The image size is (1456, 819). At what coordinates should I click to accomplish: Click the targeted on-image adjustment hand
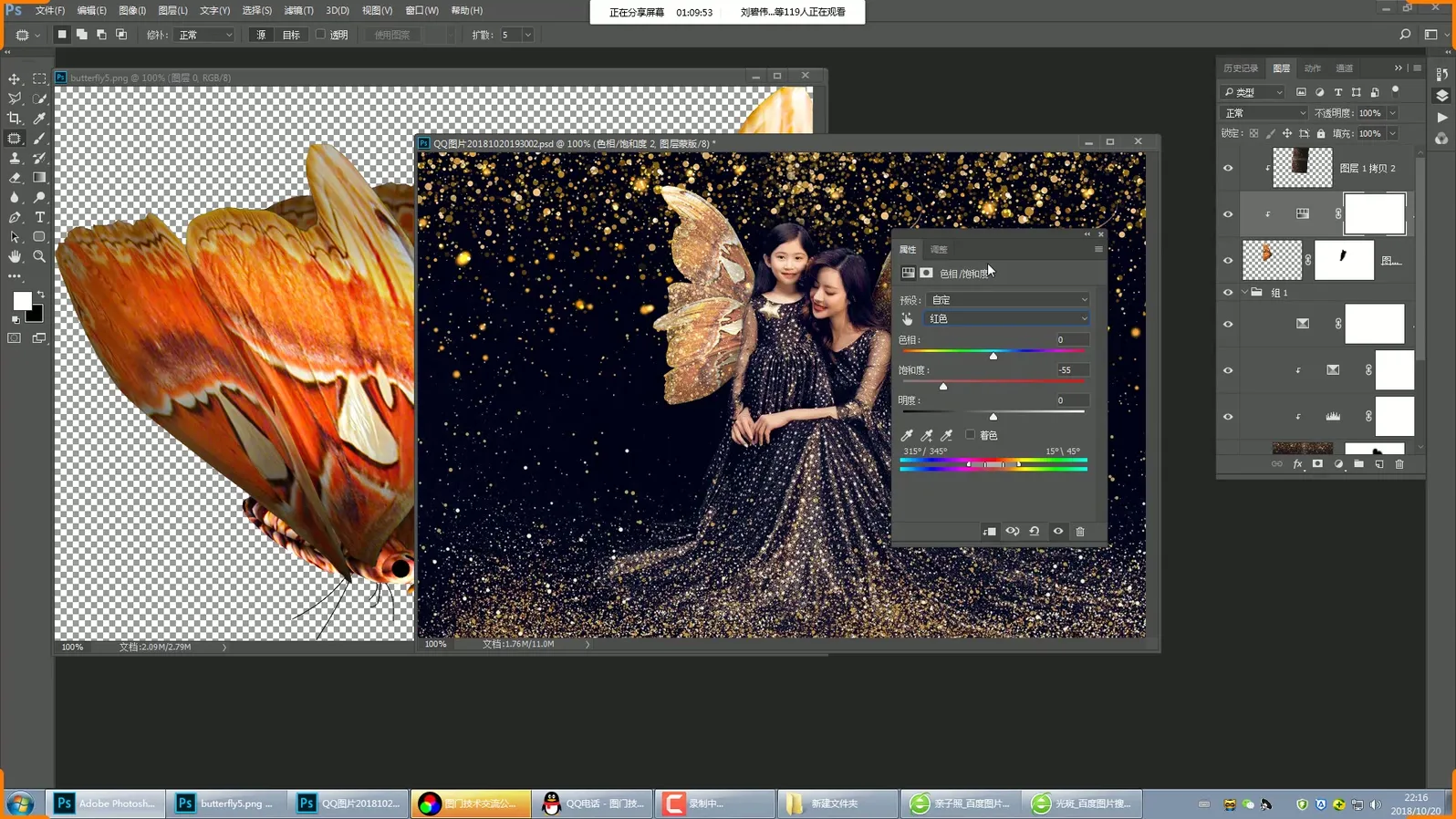[x=907, y=318]
